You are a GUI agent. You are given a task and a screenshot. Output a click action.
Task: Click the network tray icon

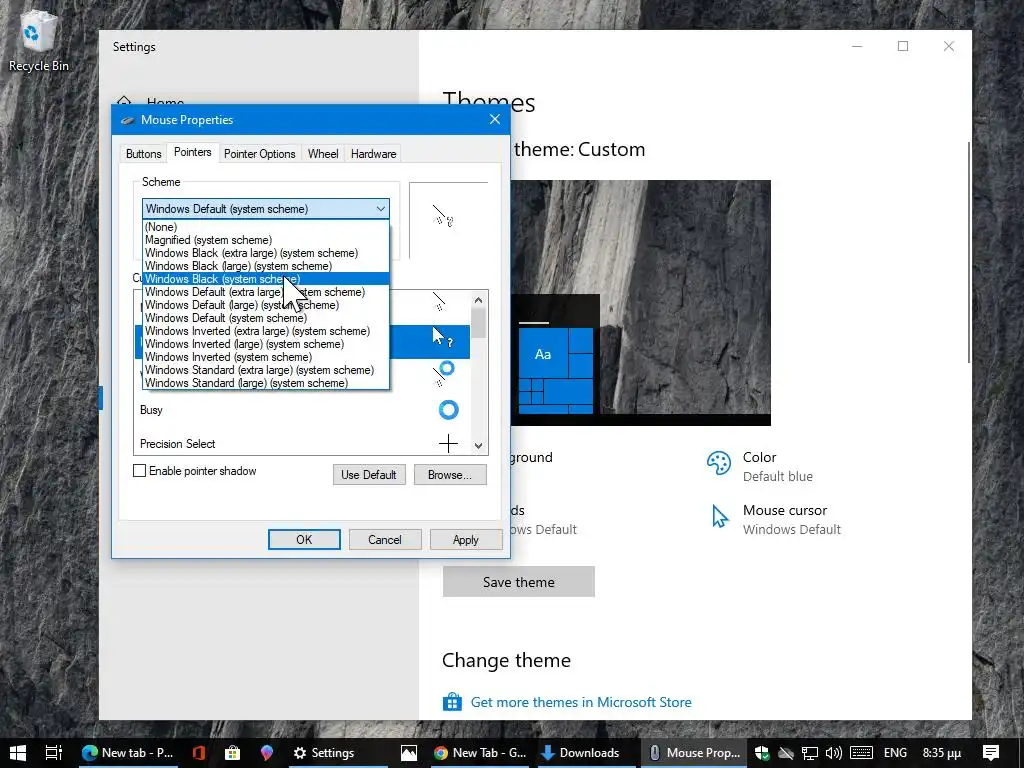point(810,753)
